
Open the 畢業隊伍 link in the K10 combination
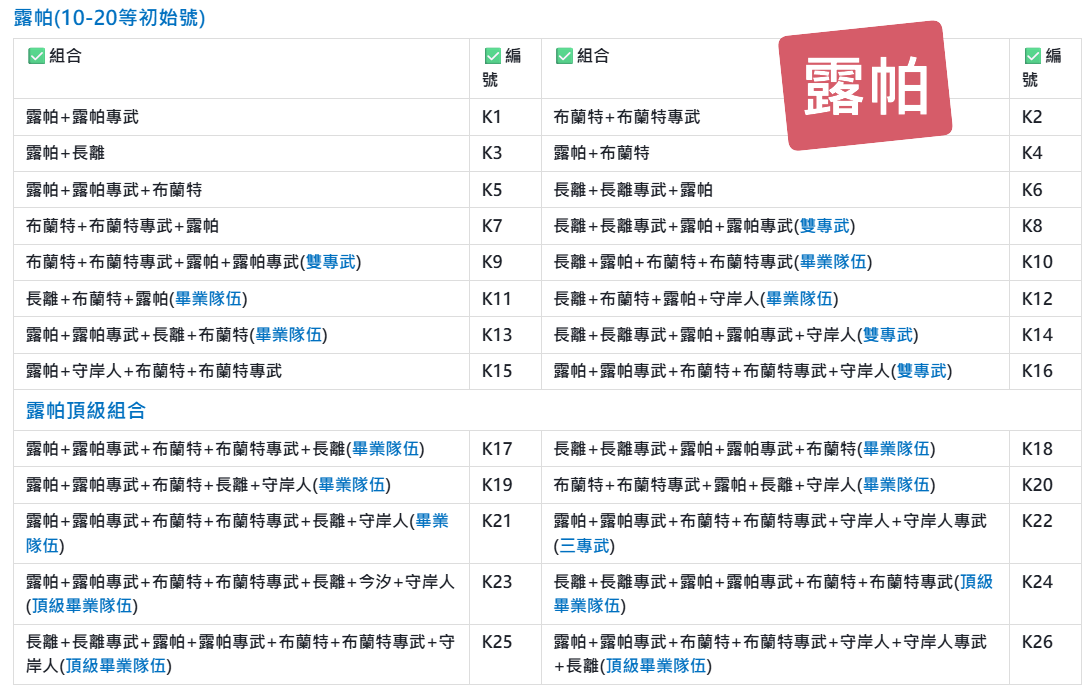coord(834,262)
